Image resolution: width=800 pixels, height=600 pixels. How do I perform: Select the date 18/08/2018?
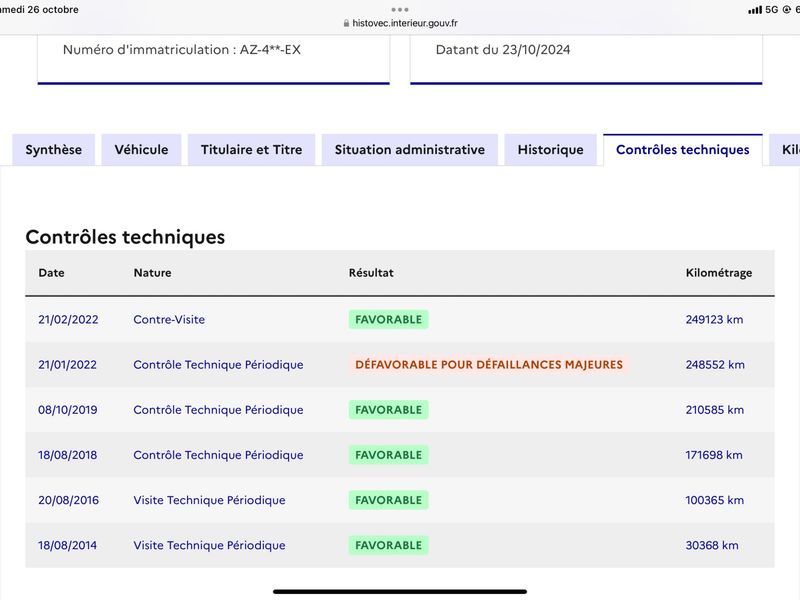(67, 455)
